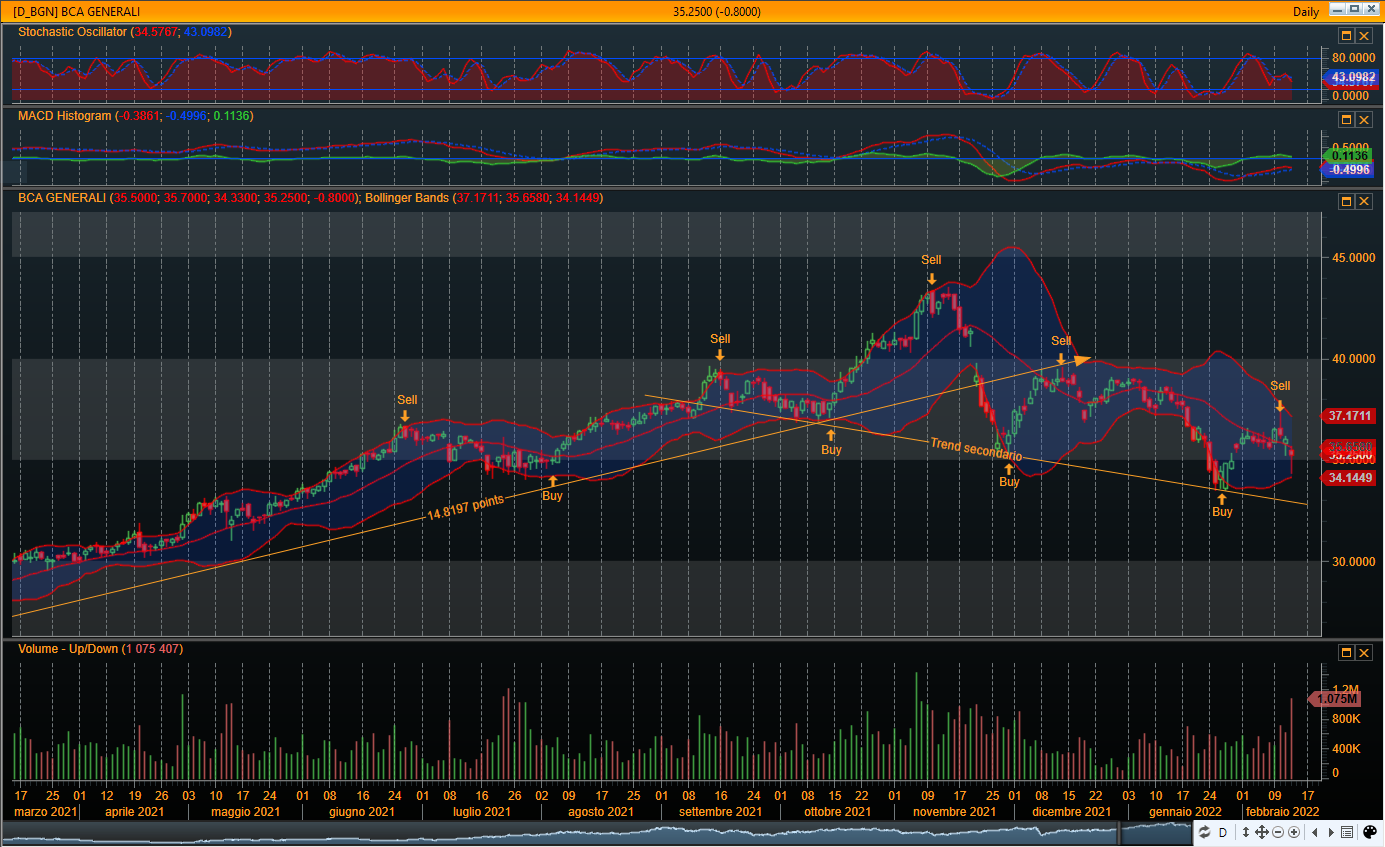Close the Volume Up/Down pane
Viewport: 1385px width, 847px height.
pyautogui.click(x=1363, y=652)
